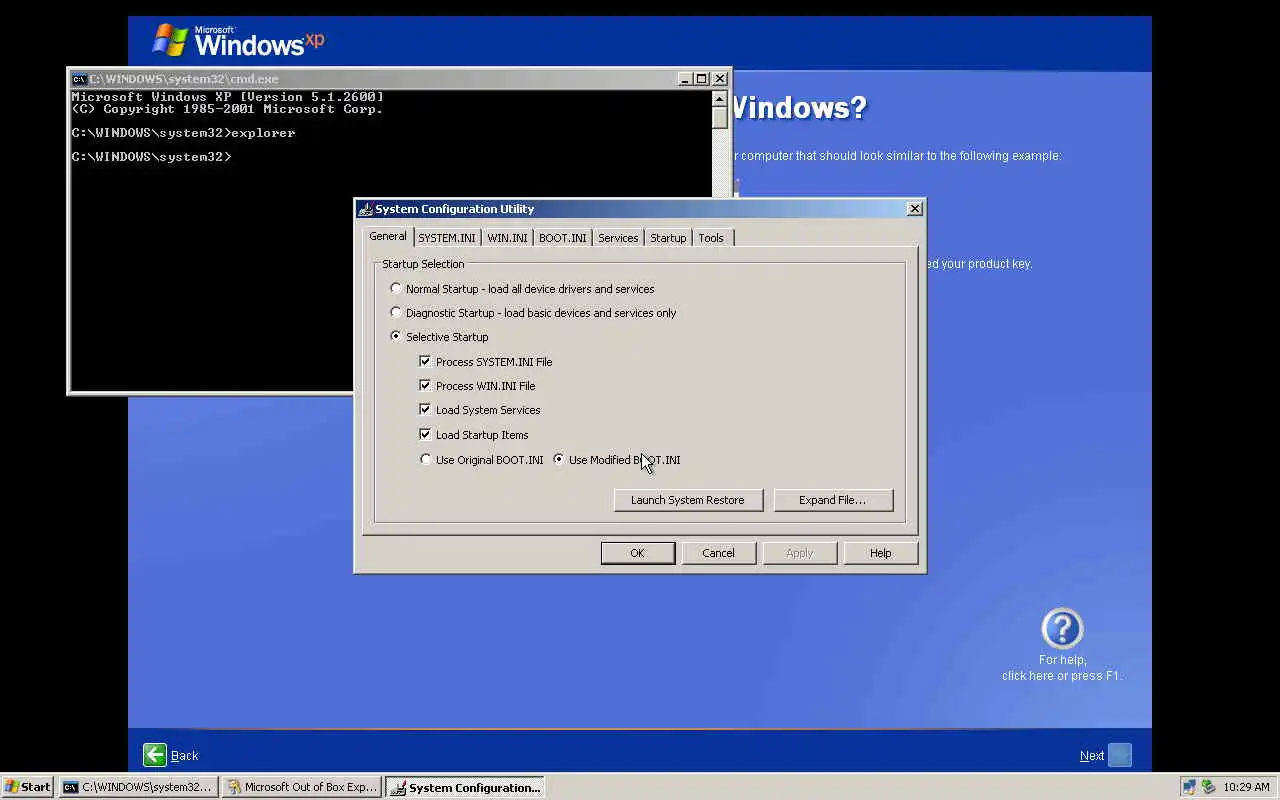Click Cancel in System Configuration Utility
1280x800 pixels.
[x=718, y=553]
